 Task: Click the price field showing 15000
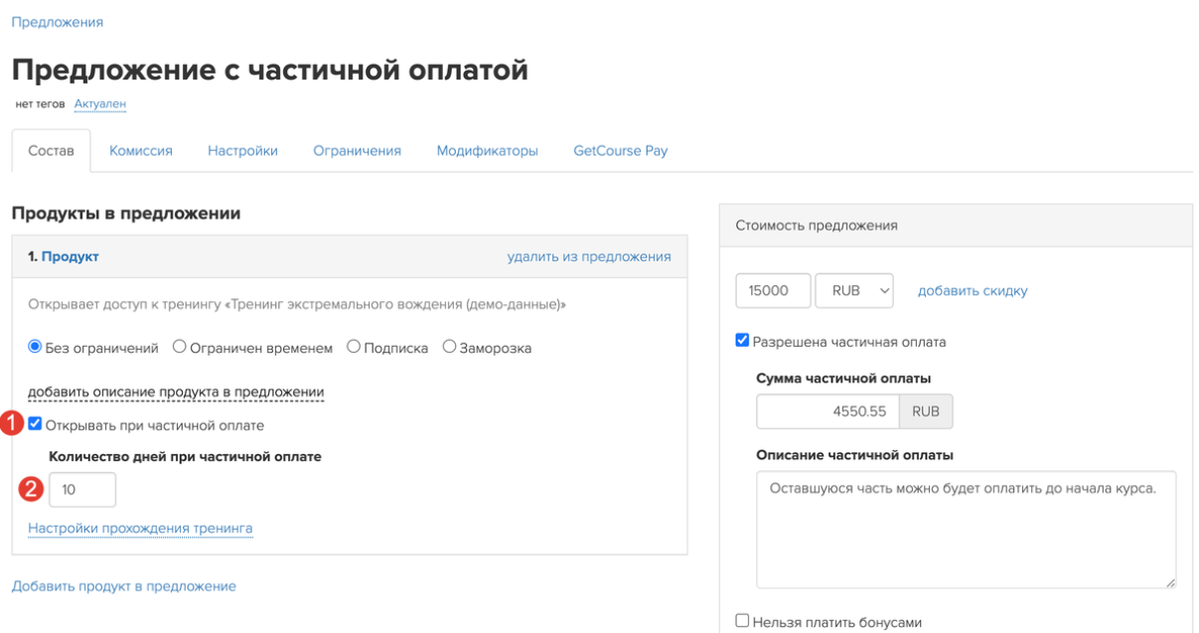pos(773,291)
